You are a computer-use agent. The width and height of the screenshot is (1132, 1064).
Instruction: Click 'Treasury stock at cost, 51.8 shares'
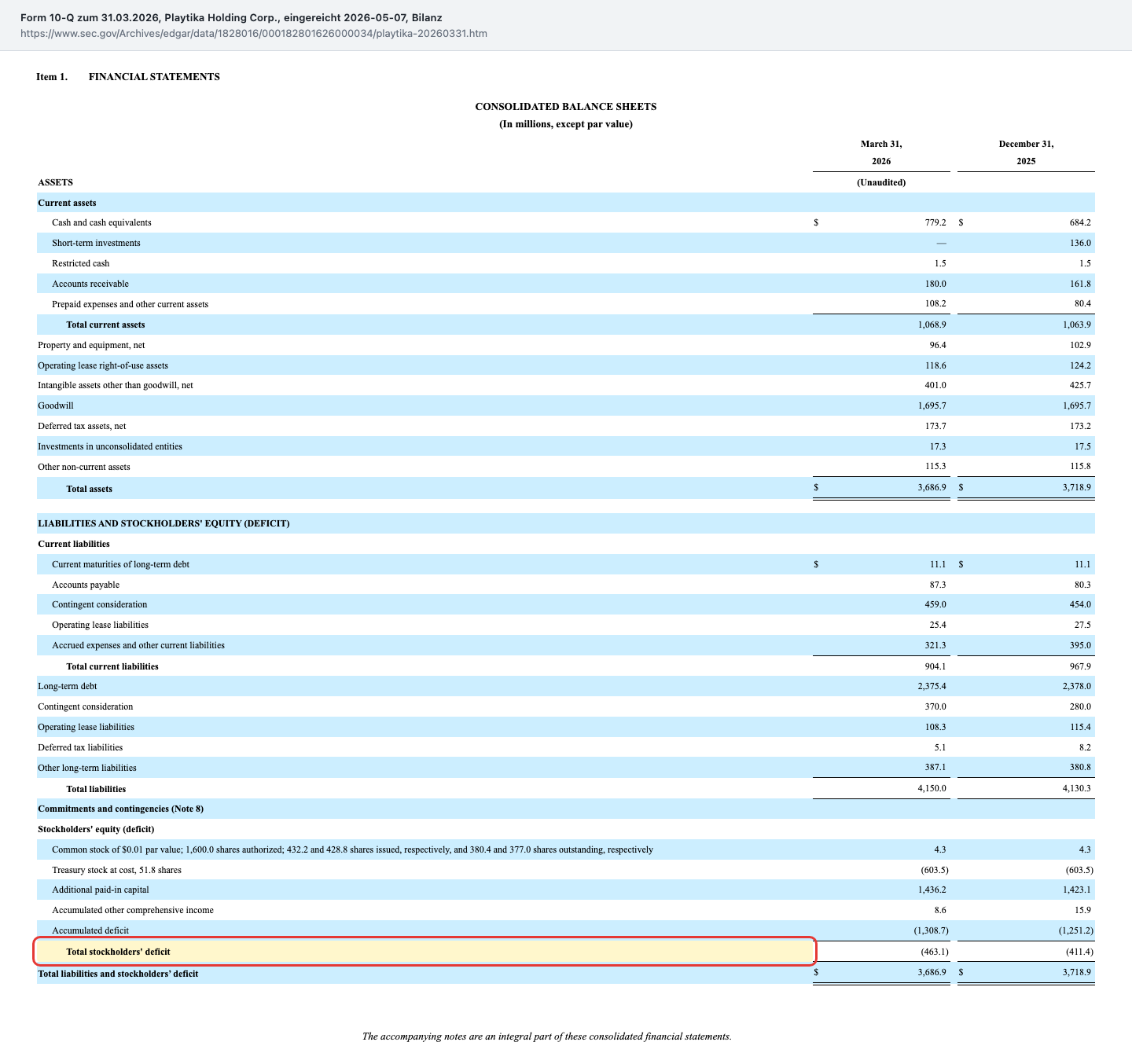pyautogui.click(x=116, y=870)
